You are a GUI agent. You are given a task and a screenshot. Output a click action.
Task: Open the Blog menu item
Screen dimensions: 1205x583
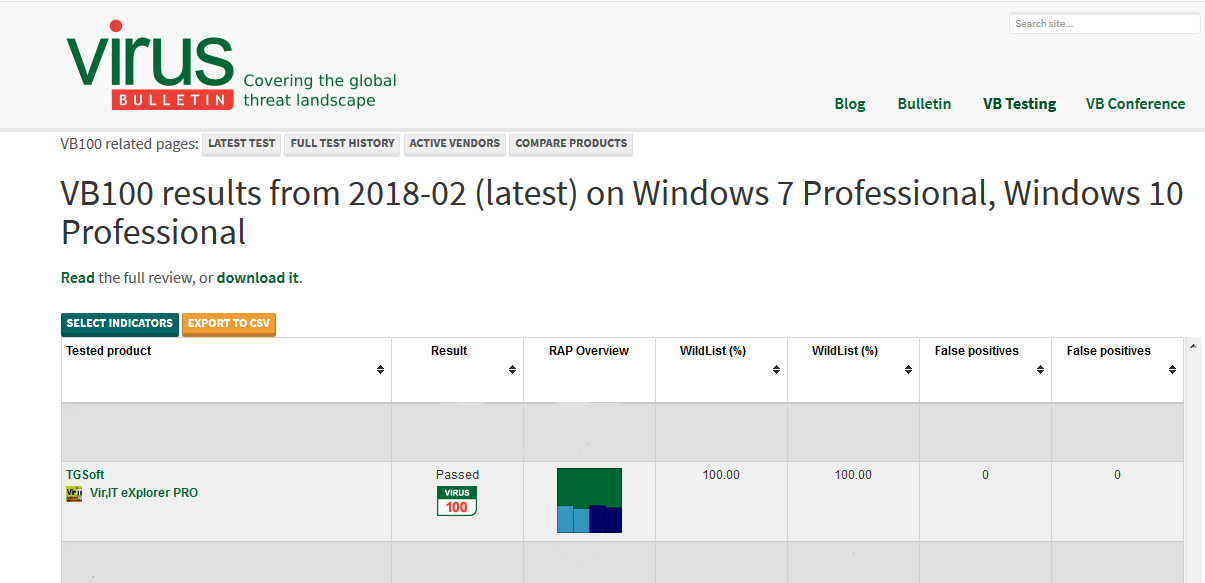[850, 104]
